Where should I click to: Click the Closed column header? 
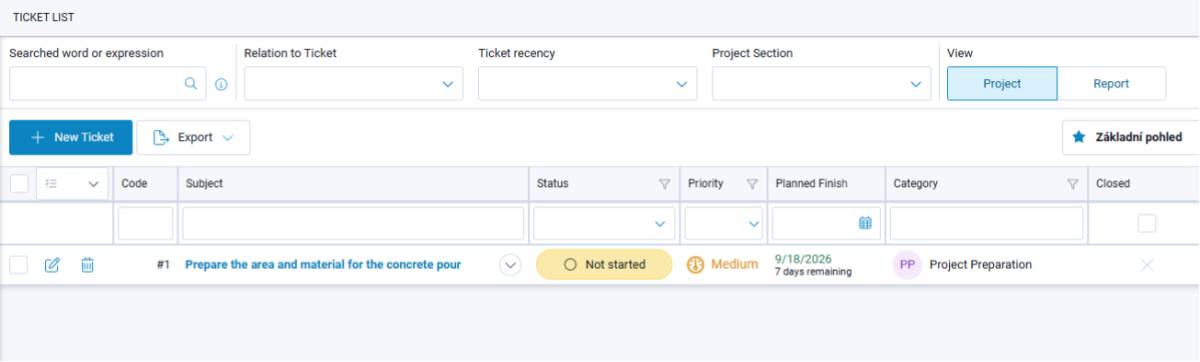click(1112, 184)
